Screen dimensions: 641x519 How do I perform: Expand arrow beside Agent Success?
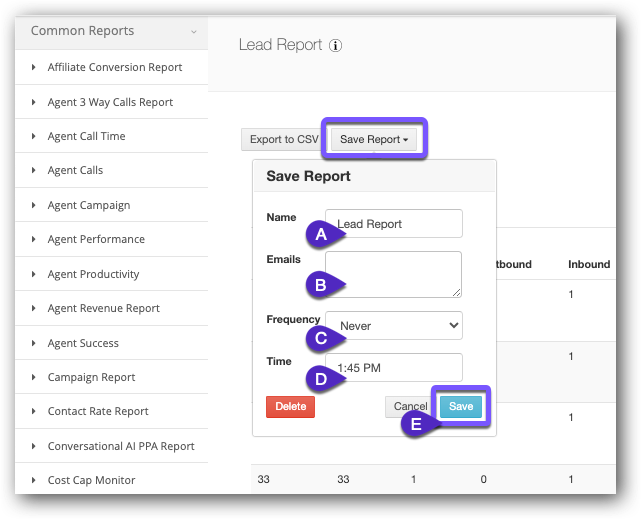(x=34, y=343)
